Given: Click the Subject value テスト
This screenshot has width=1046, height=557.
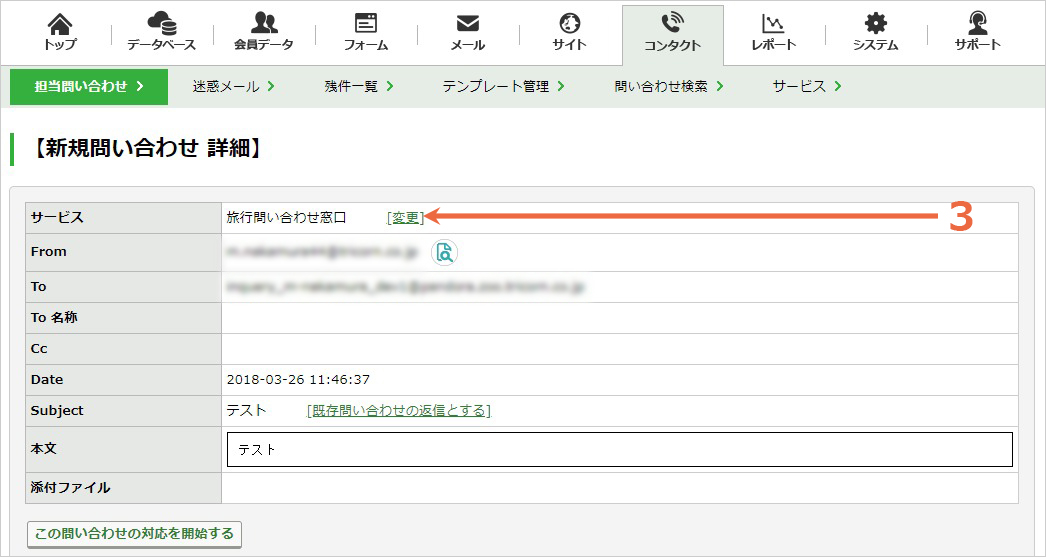Looking at the screenshot, I should point(246,410).
